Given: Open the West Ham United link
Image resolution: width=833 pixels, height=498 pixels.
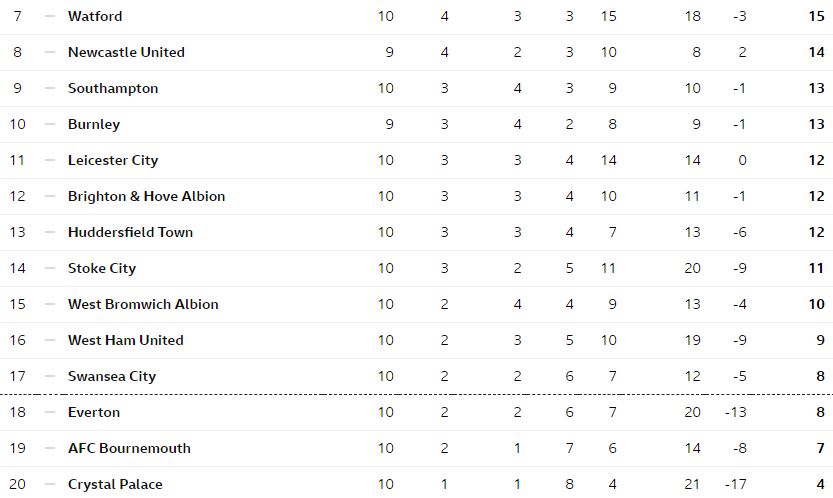Looking at the screenshot, I should click(x=126, y=340).
